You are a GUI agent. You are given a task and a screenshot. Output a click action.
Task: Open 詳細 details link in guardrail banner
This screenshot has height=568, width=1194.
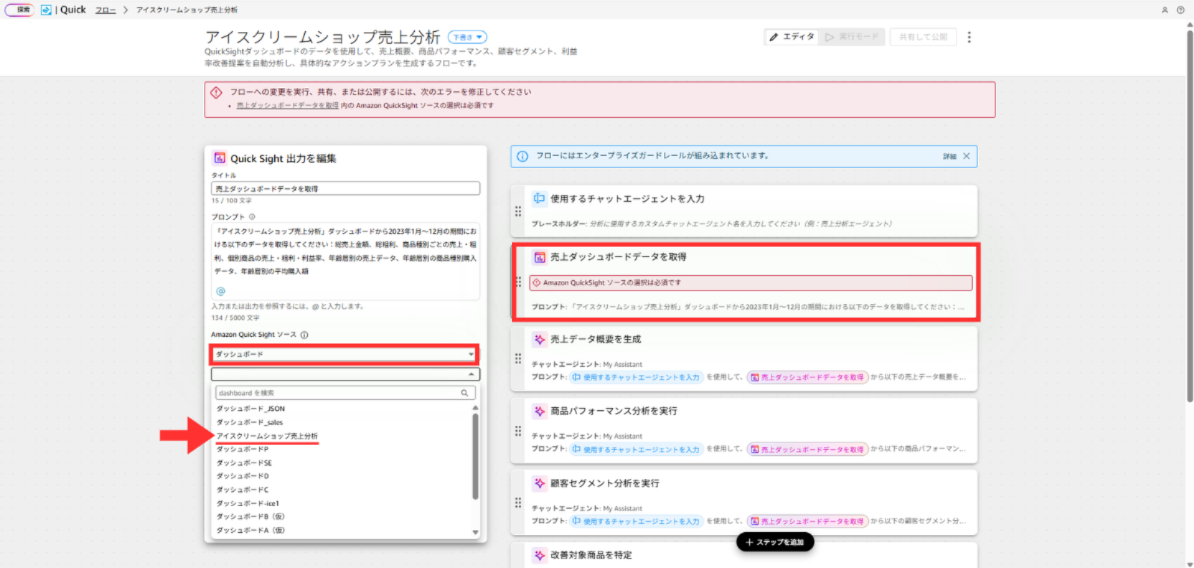(949, 156)
